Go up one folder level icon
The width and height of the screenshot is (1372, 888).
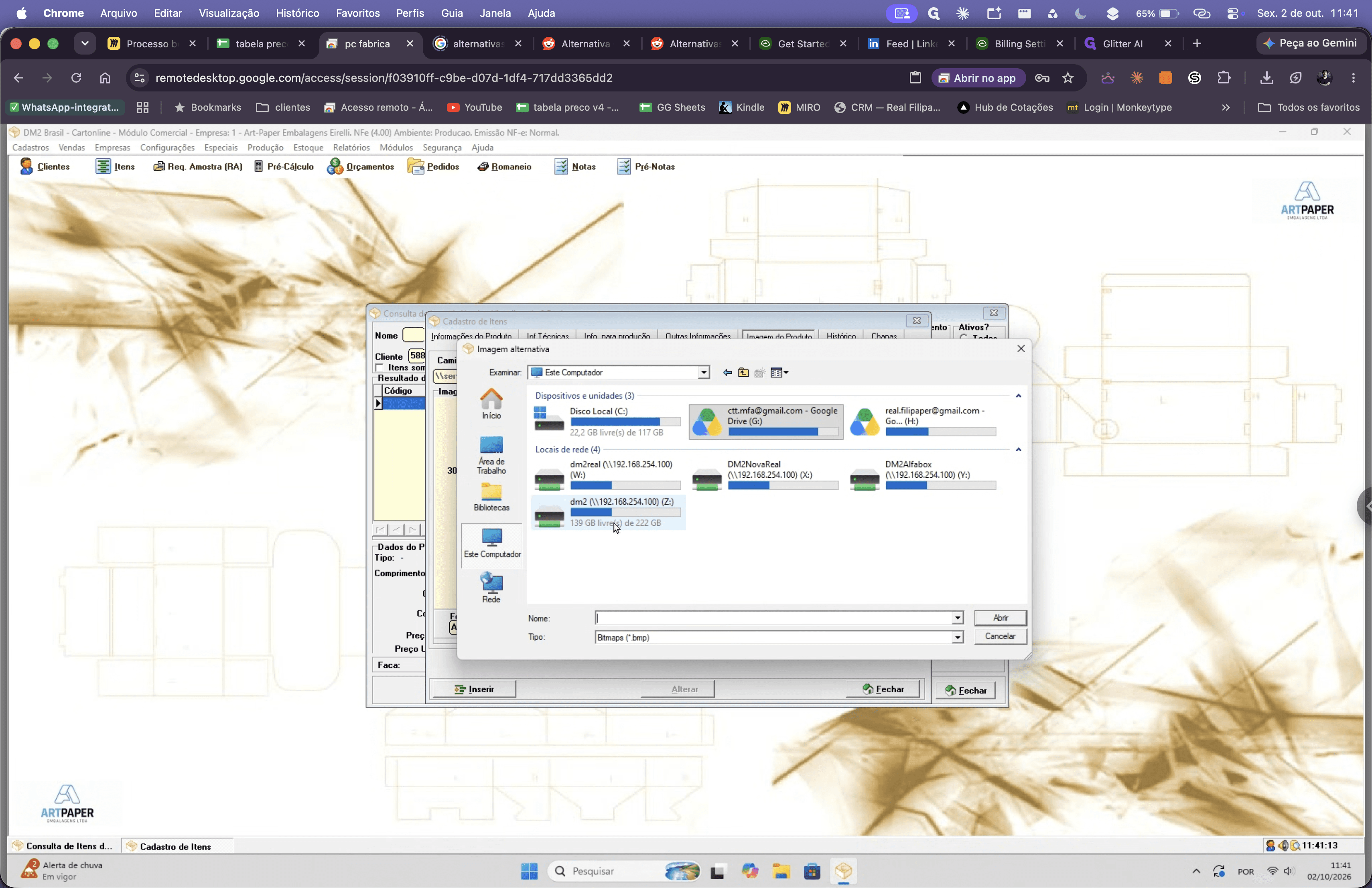point(744,373)
